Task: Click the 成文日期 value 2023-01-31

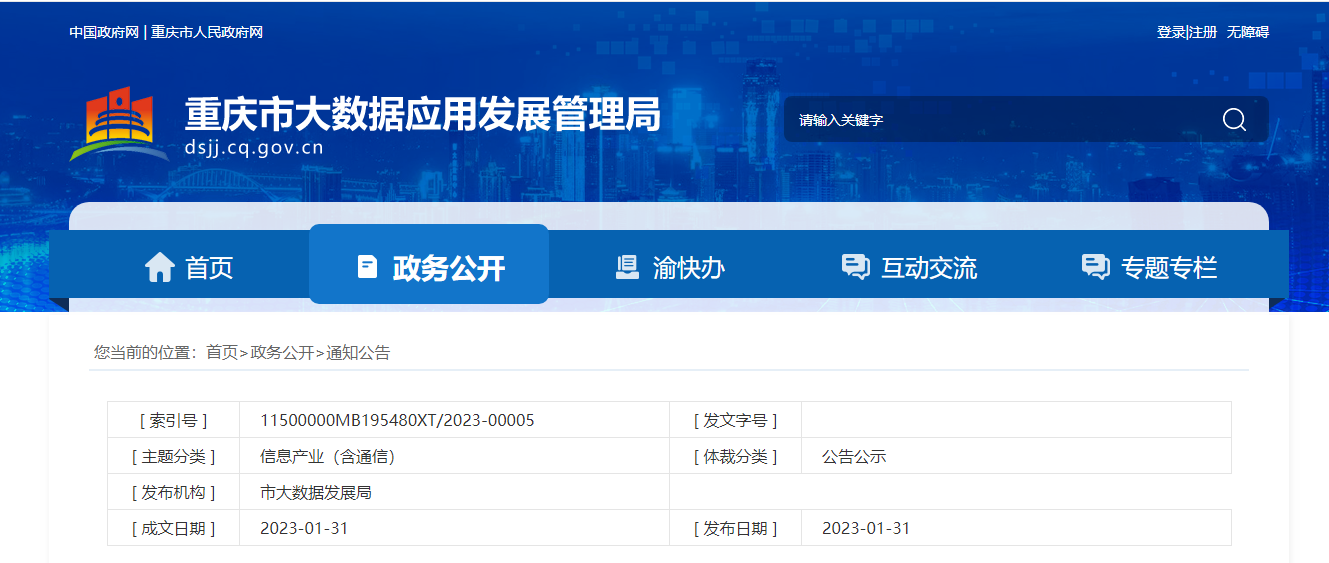Action: pyautogui.click(x=304, y=528)
